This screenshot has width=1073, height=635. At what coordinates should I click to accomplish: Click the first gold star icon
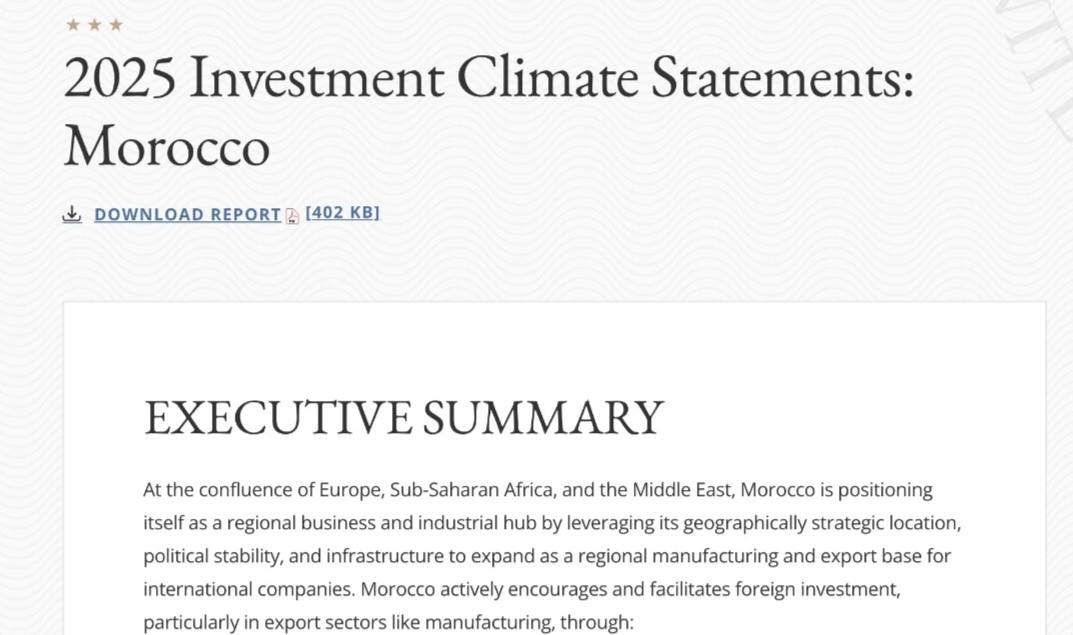click(x=73, y=25)
